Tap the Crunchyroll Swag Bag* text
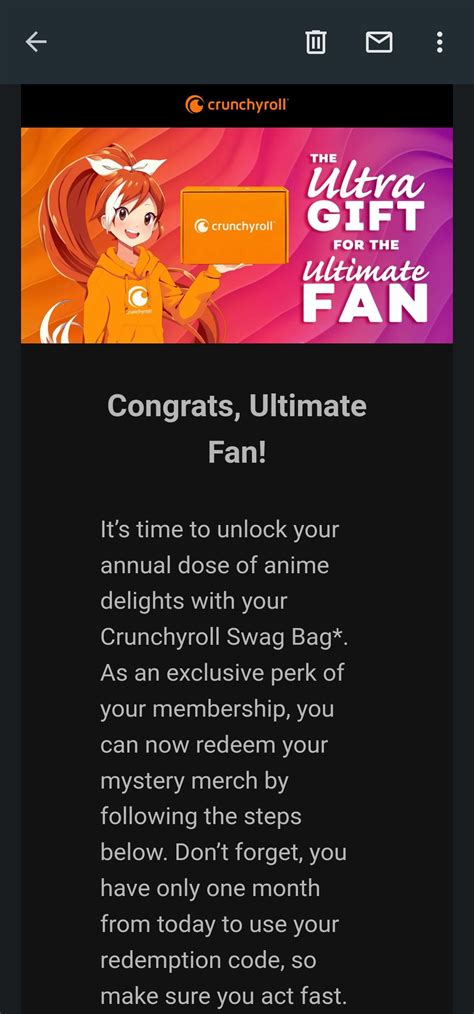The width and height of the screenshot is (474, 1014). pos(224,638)
